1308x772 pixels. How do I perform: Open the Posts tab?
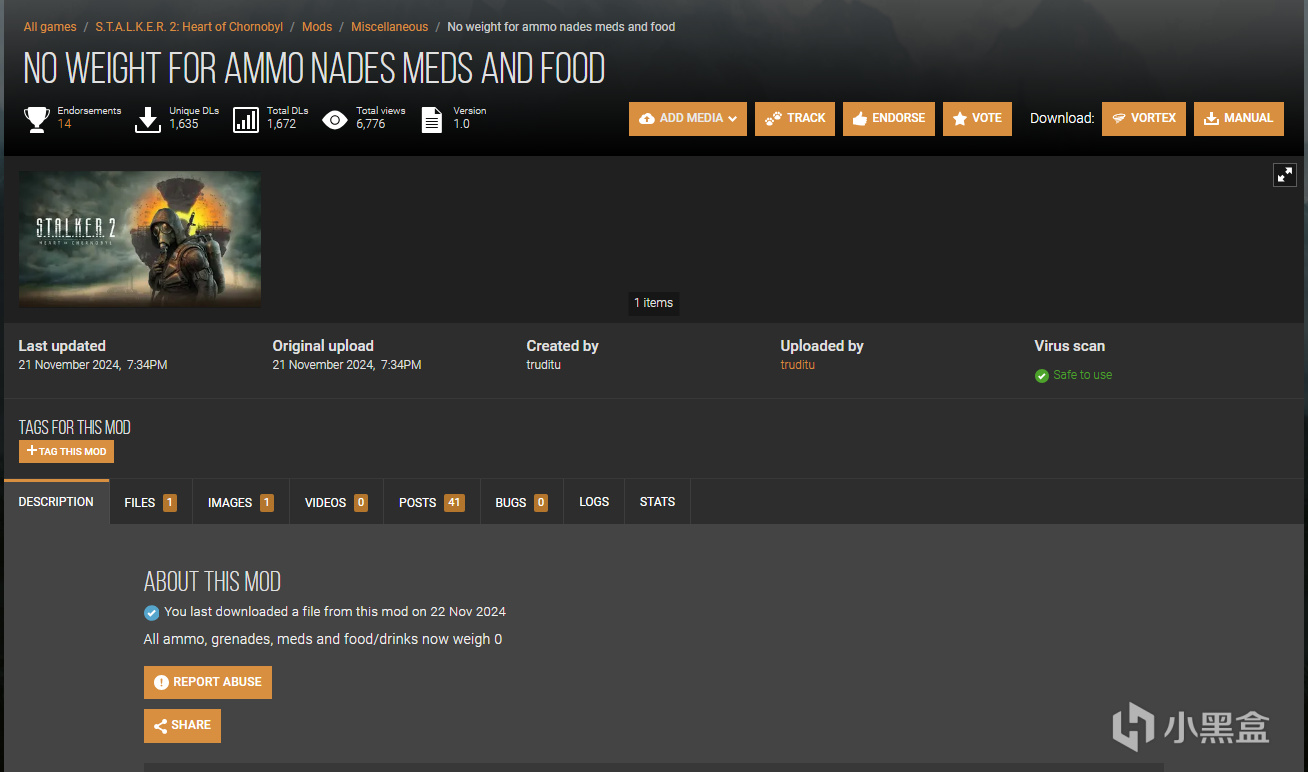(431, 502)
